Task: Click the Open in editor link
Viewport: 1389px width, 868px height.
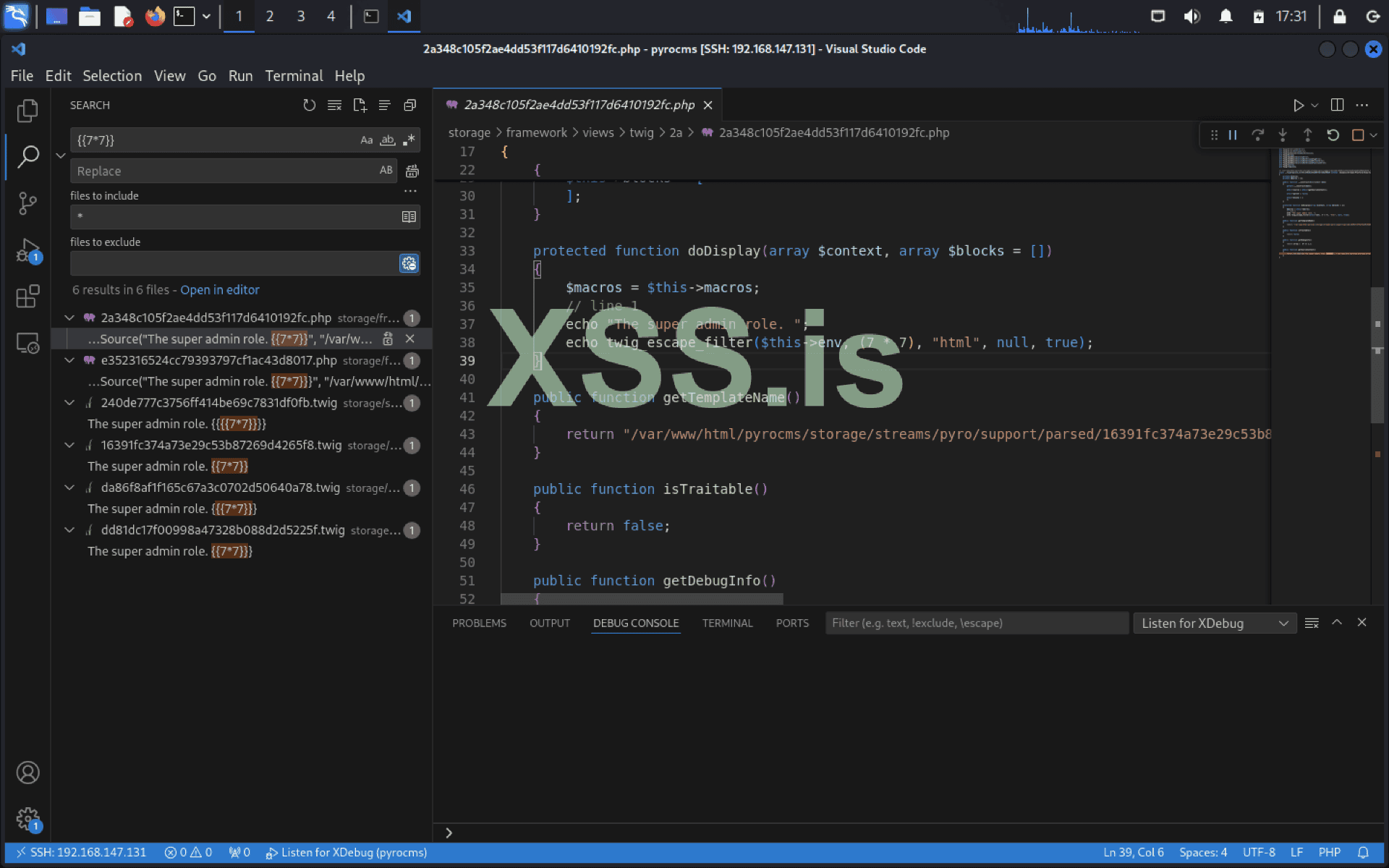Action: (x=219, y=290)
